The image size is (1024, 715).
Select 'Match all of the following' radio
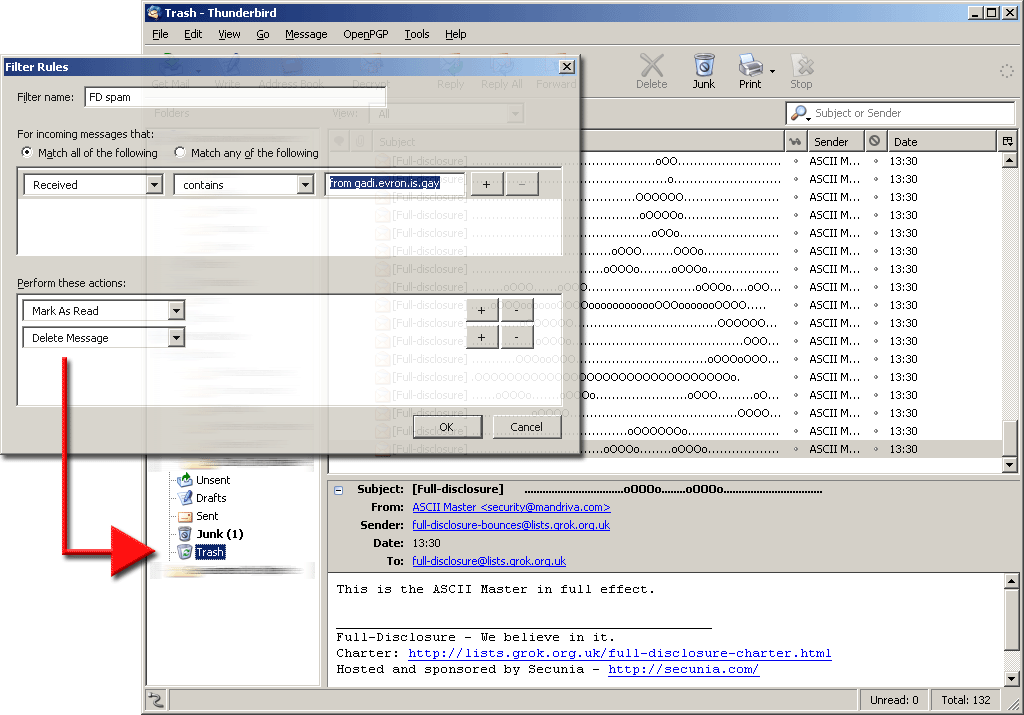[27, 153]
